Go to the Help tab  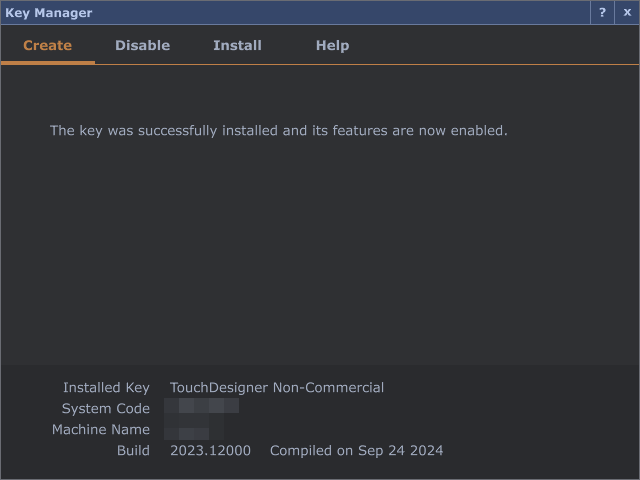coord(332,46)
